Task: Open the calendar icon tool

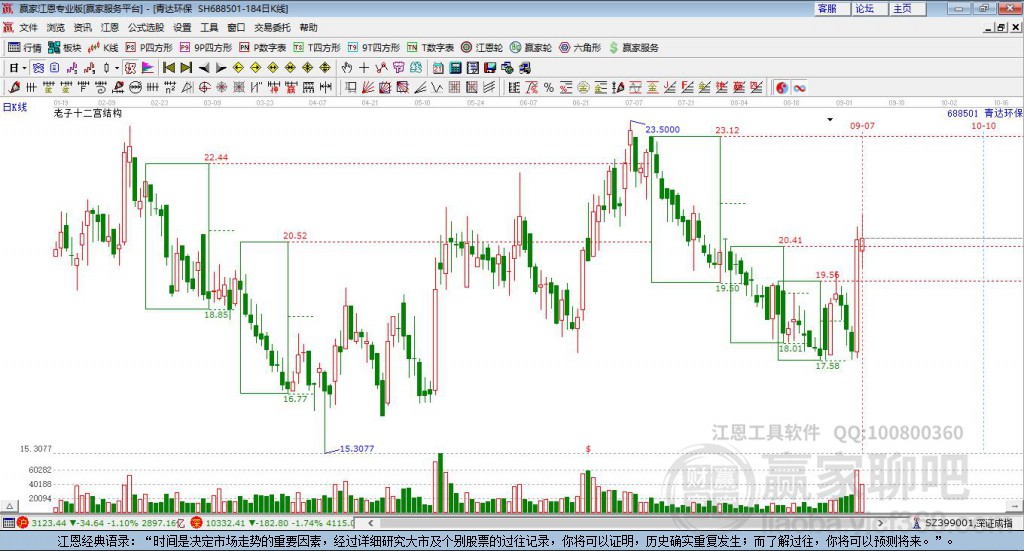Action: tap(438, 68)
